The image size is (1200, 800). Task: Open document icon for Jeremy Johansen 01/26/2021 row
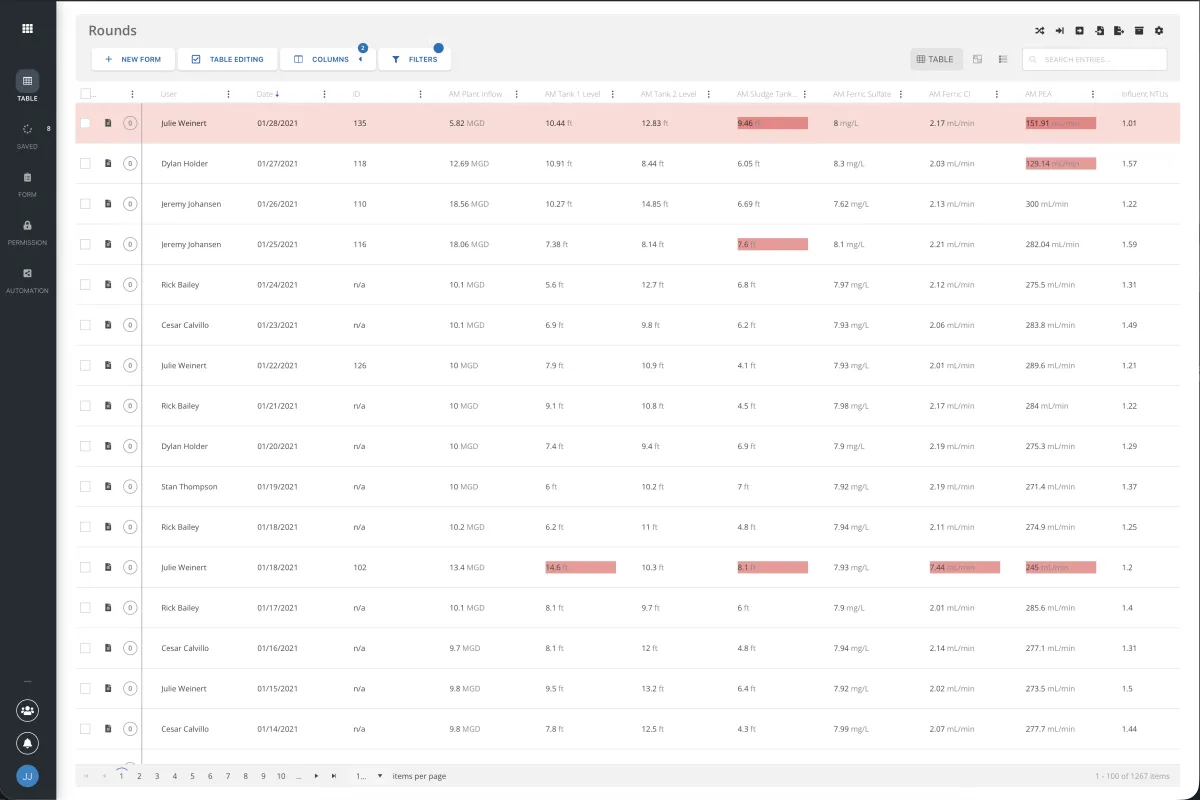click(108, 204)
